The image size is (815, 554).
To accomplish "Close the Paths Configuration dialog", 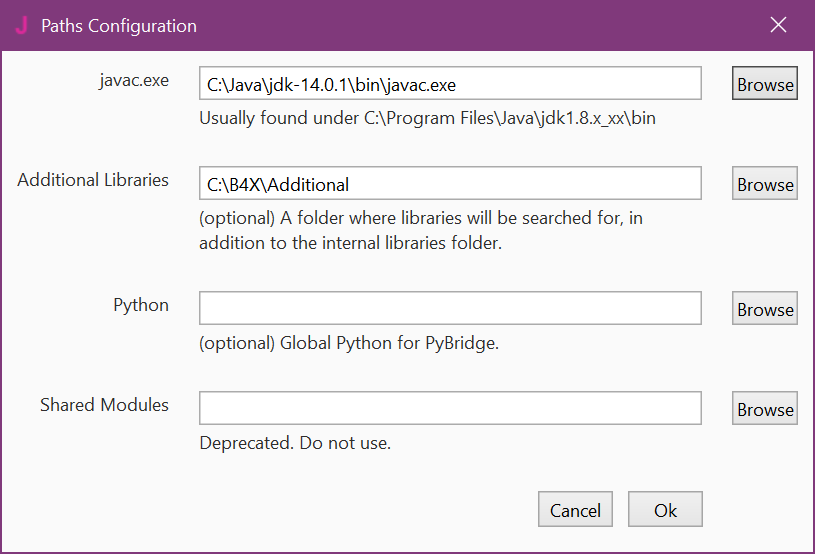I will pos(779,26).
